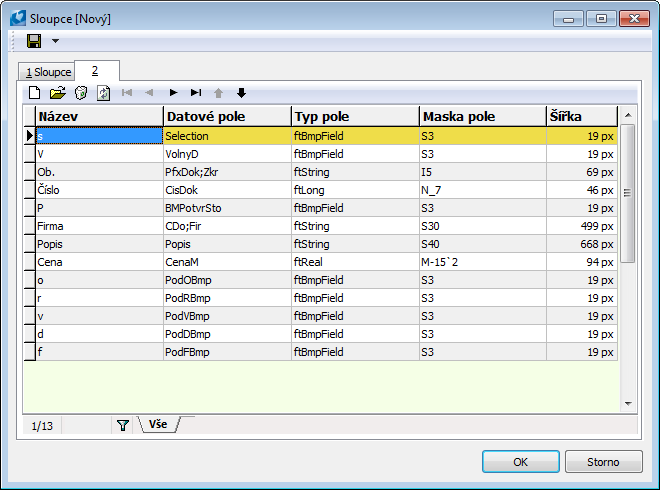Viewport: 660px width, 490px height.
Task: Switch to the 1 Sloupce tab
Action: 48,72
